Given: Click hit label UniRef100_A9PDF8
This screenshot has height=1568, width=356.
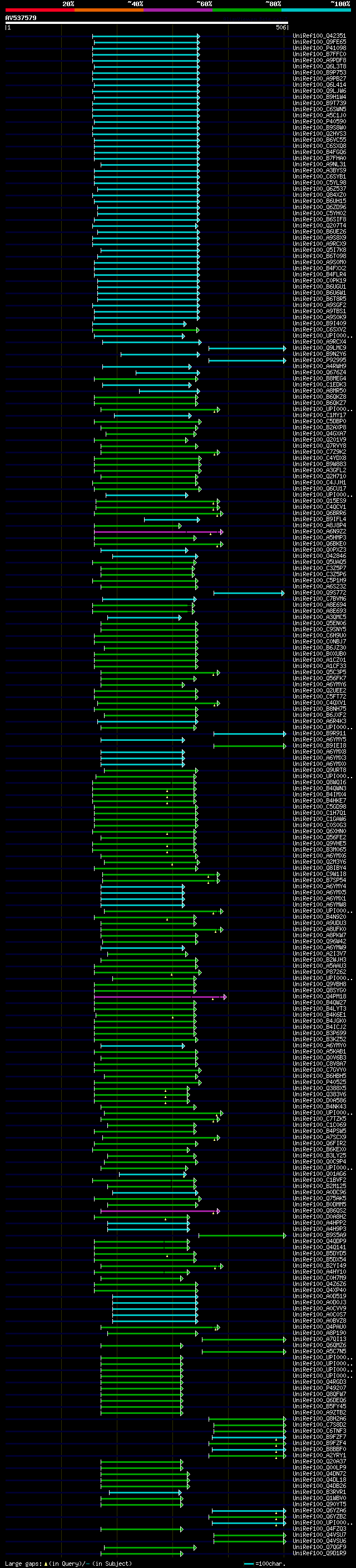Looking at the screenshot, I should [x=319, y=60].
